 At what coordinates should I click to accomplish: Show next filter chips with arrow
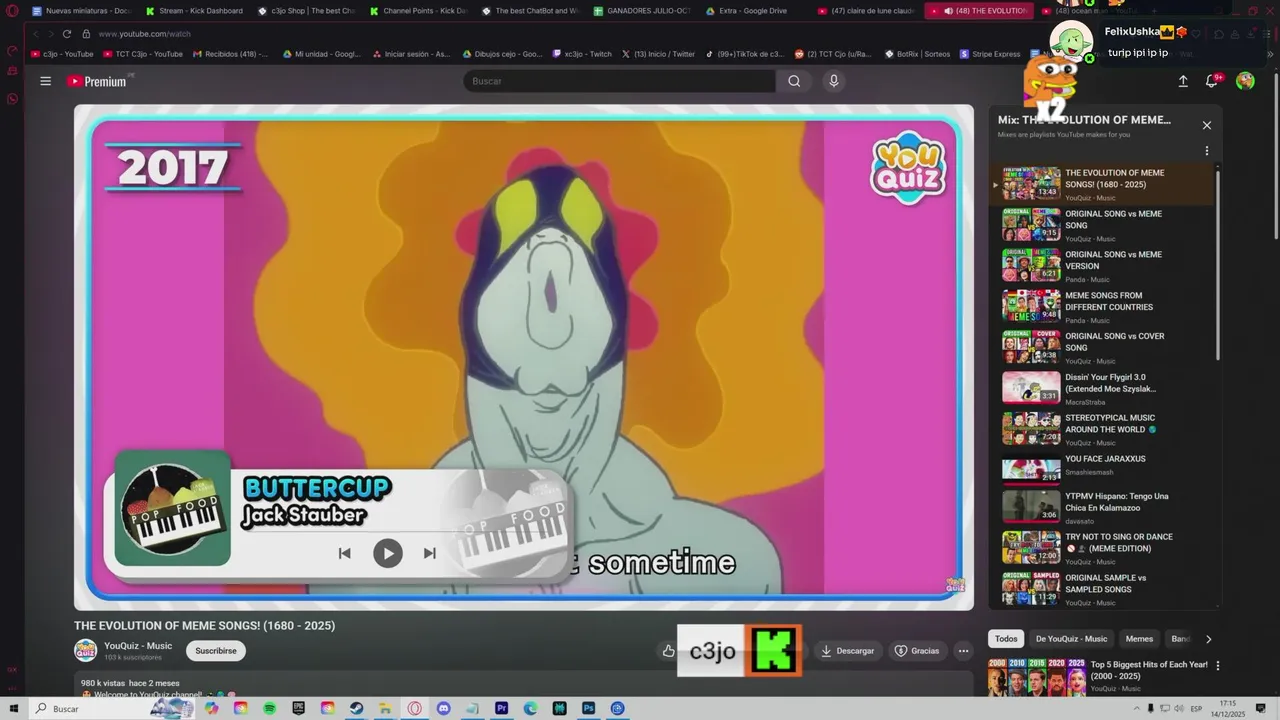click(1208, 639)
